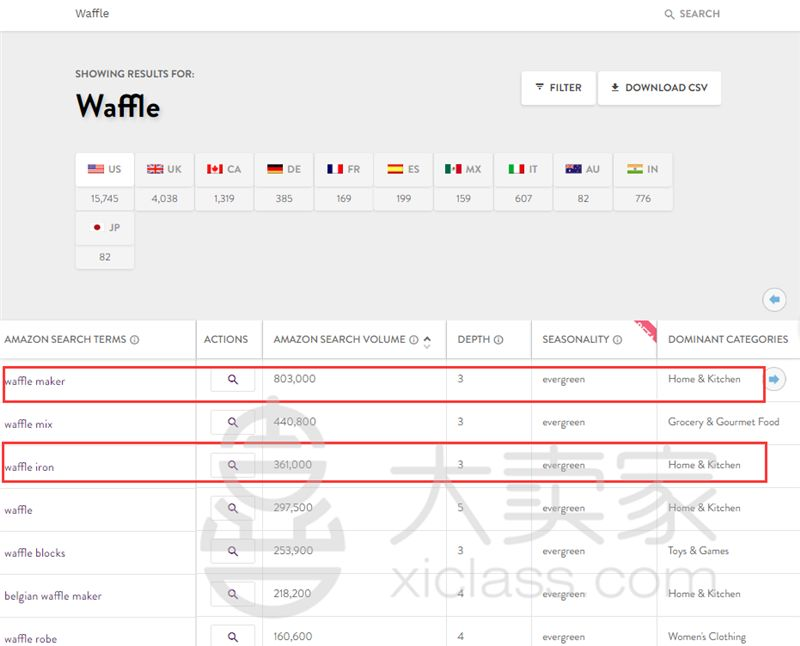Click search action icon for waffle blocks
Screen dimensions: 800x646
[233, 551]
